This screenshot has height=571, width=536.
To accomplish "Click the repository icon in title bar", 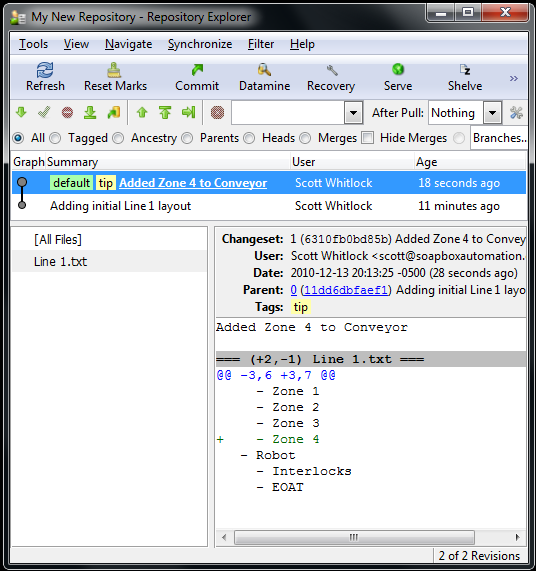I will [18, 17].
